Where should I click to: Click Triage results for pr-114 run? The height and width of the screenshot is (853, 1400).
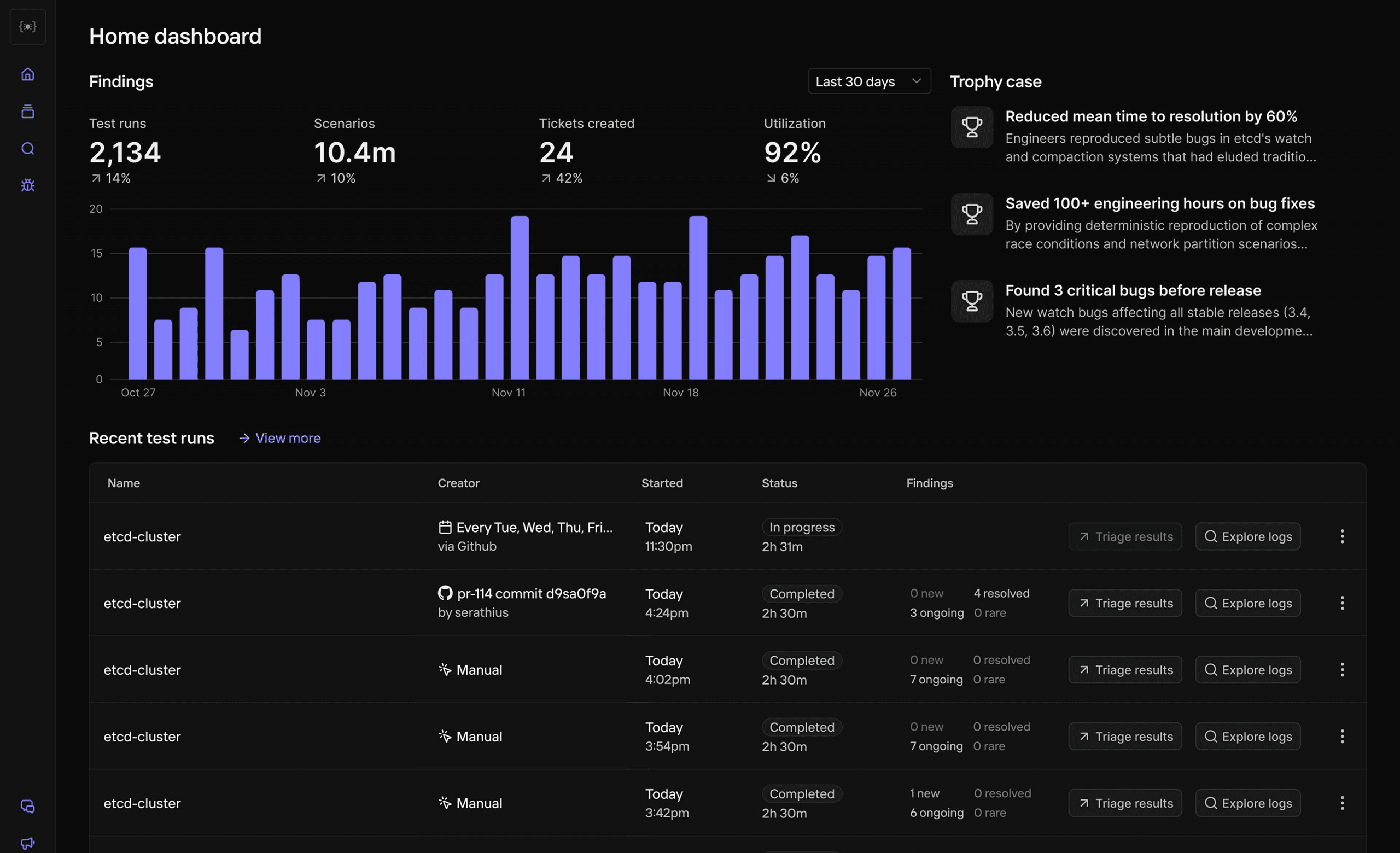[x=1125, y=603]
